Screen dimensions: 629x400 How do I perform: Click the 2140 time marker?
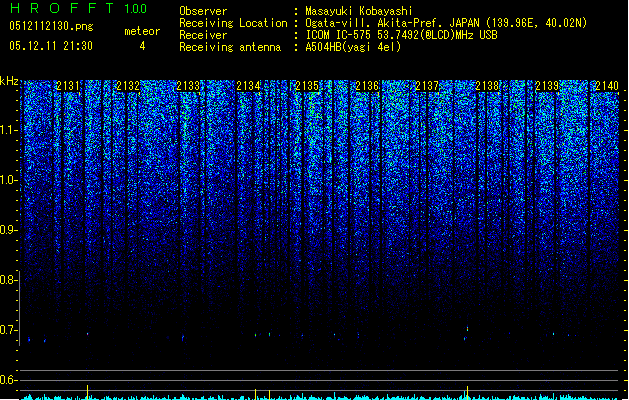point(607,86)
